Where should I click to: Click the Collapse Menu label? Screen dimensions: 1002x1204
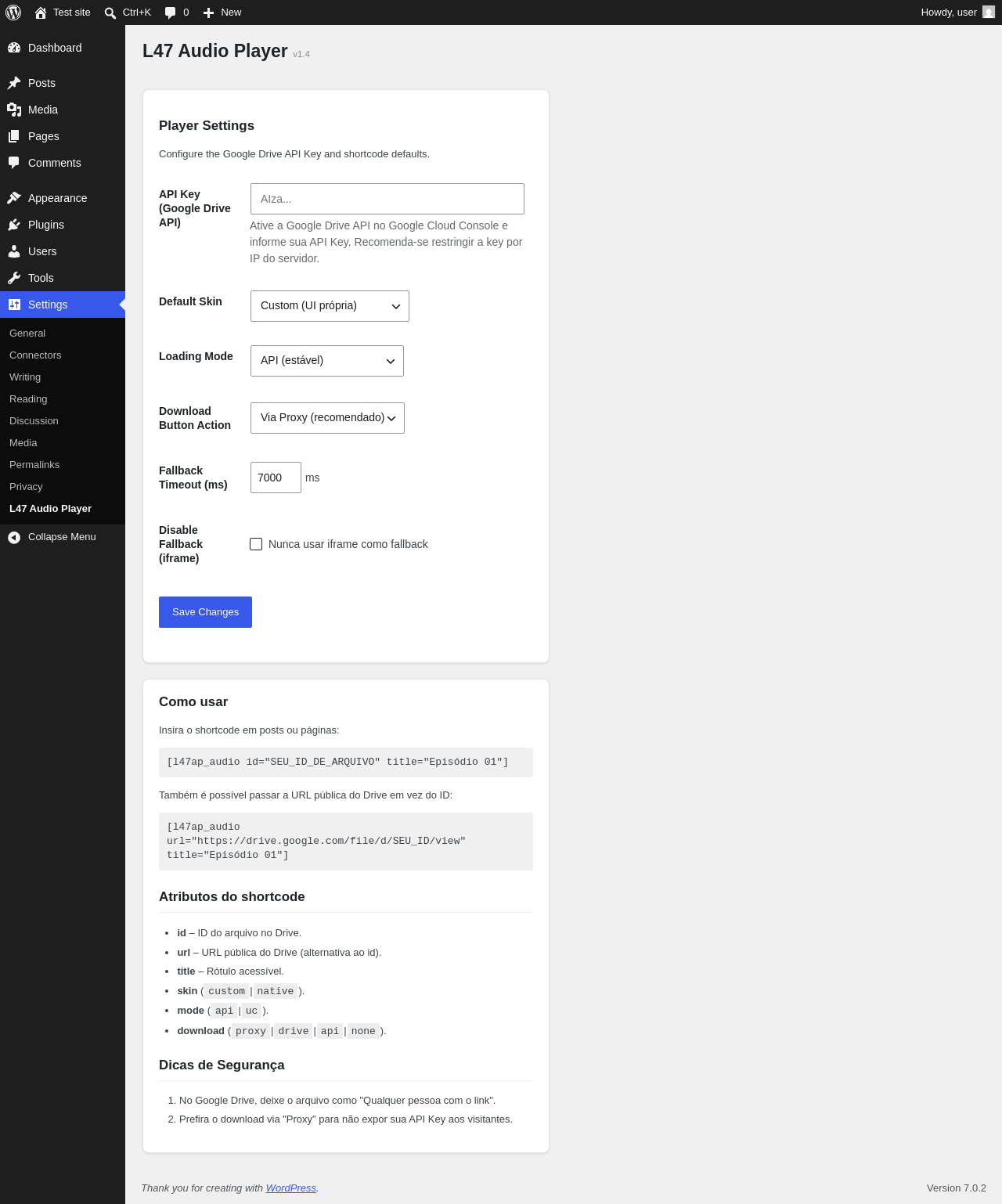(x=62, y=537)
